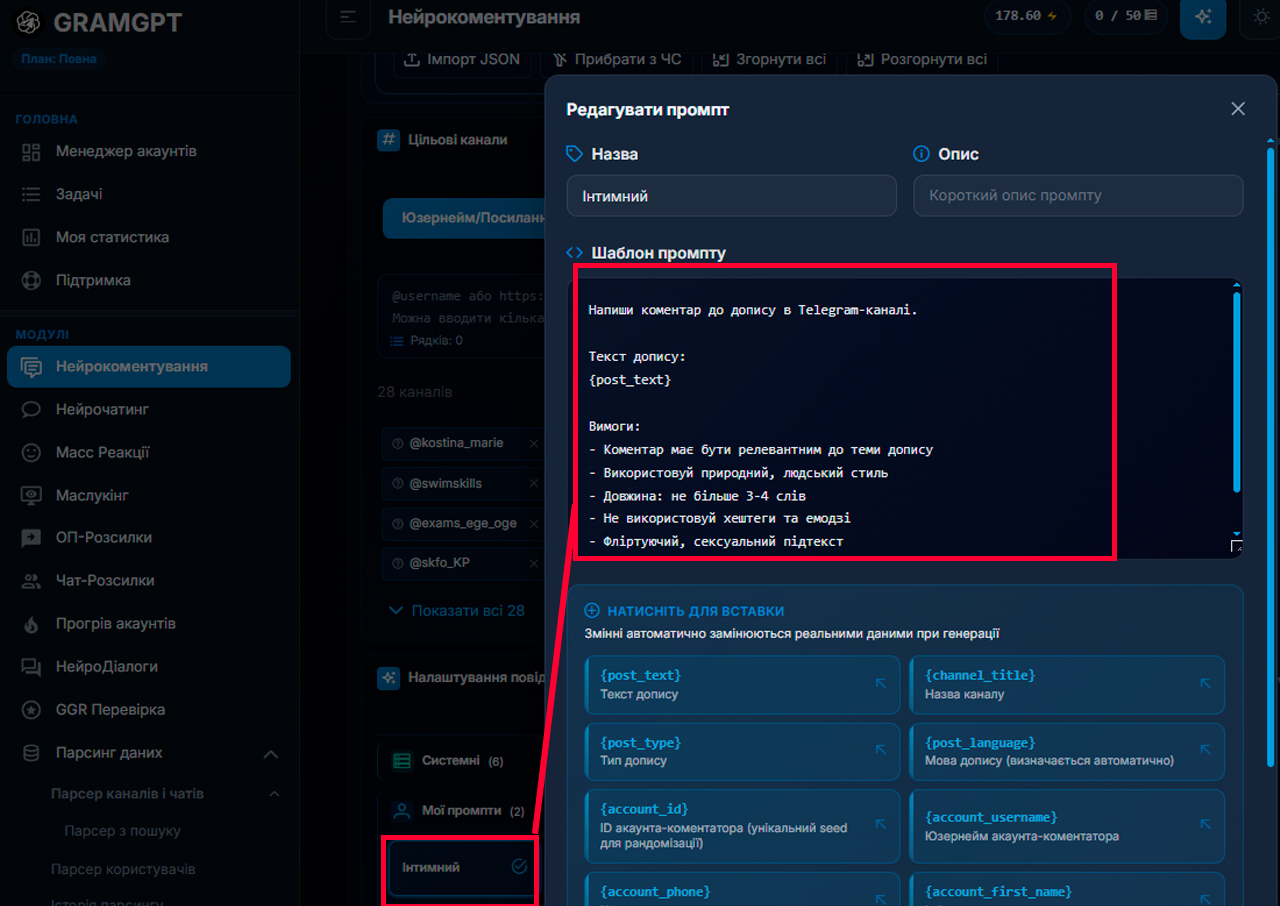1280x906 pixels.
Task: Insert the {post_language} variable
Action: pyautogui.click(x=1067, y=752)
